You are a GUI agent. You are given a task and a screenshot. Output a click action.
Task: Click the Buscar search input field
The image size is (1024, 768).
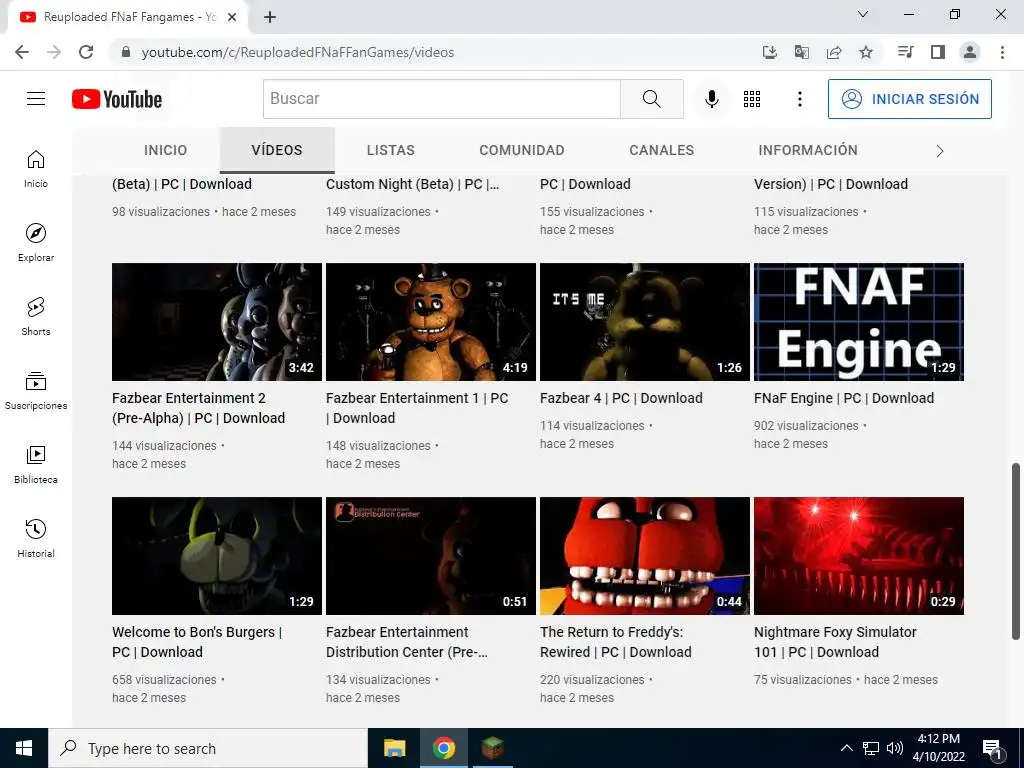[441, 99]
